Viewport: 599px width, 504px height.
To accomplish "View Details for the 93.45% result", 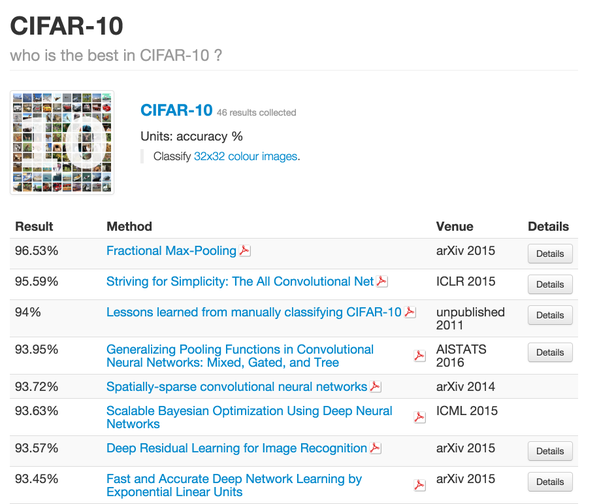I will click(x=550, y=482).
